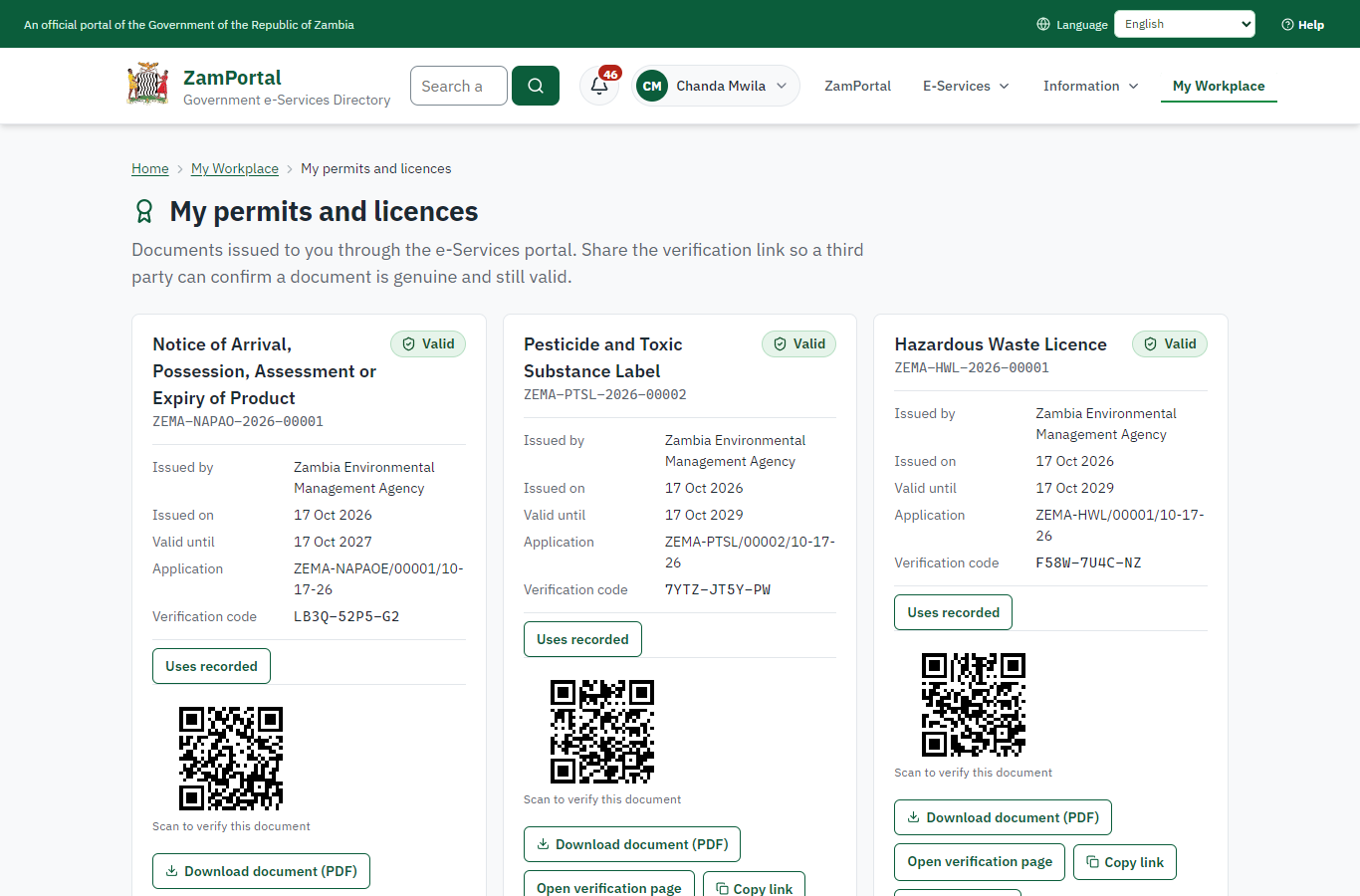The width and height of the screenshot is (1360, 896).
Task: Click verification code LB3Q-52P5-G2
Action: coord(346,616)
